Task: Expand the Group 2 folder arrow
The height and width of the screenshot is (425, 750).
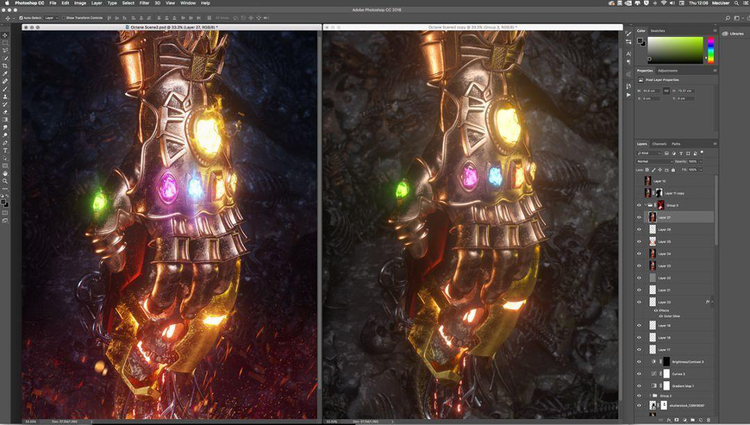Action: pyautogui.click(x=650, y=396)
